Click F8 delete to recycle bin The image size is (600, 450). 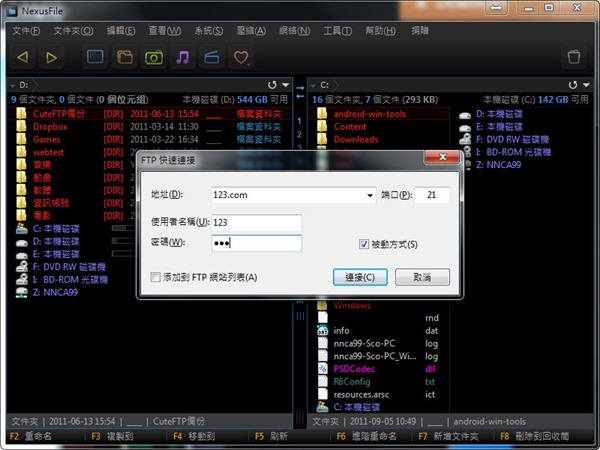[535, 436]
